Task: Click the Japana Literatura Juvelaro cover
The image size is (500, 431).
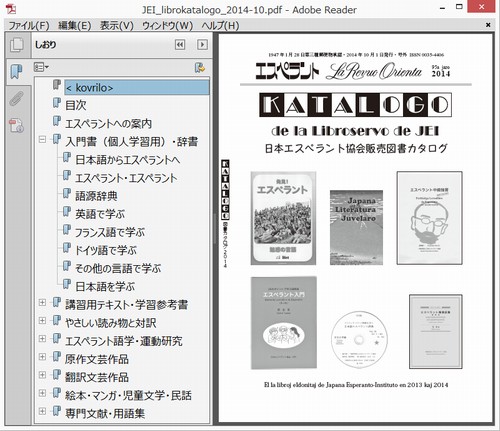Action: 356,228
